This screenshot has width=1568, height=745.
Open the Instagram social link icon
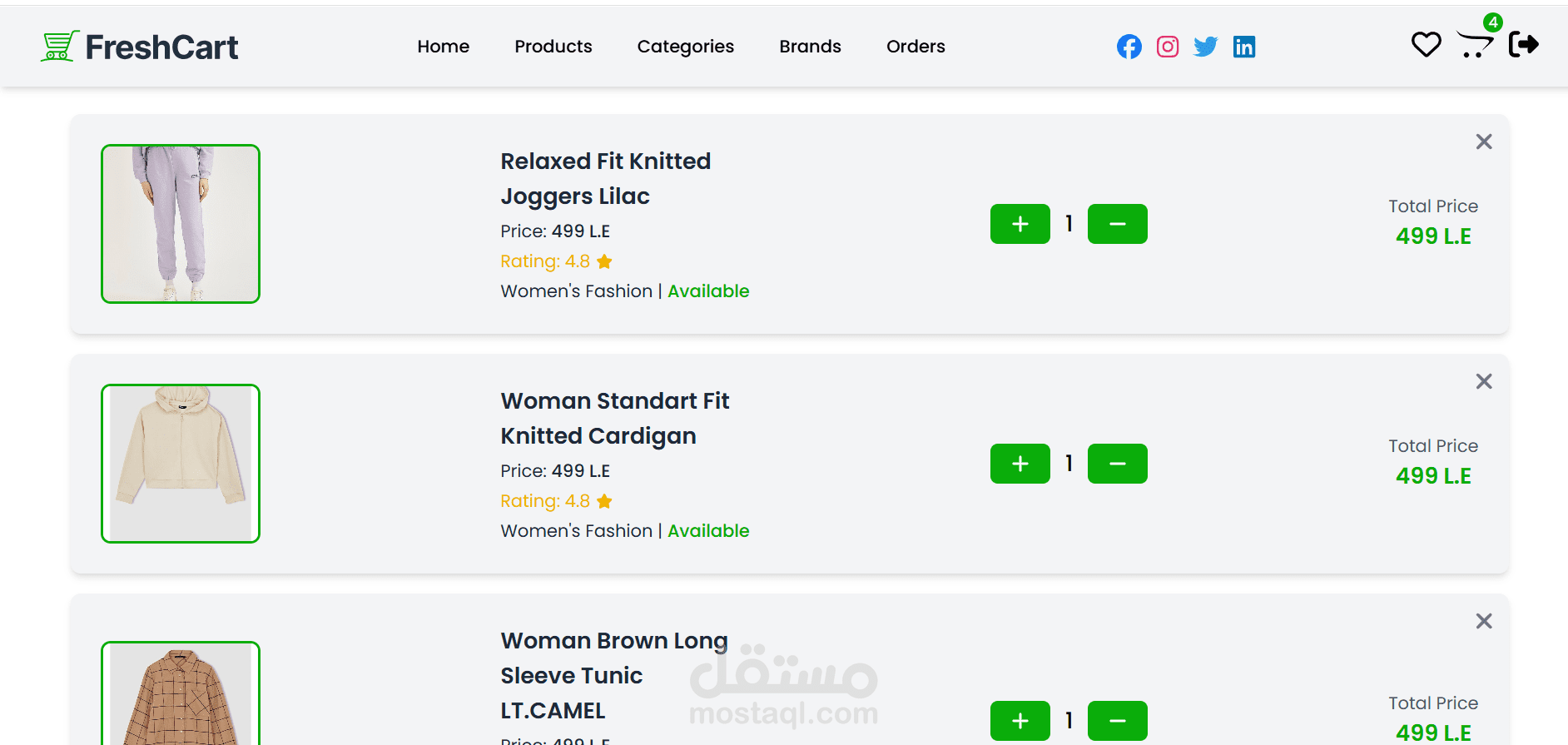tap(1168, 47)
